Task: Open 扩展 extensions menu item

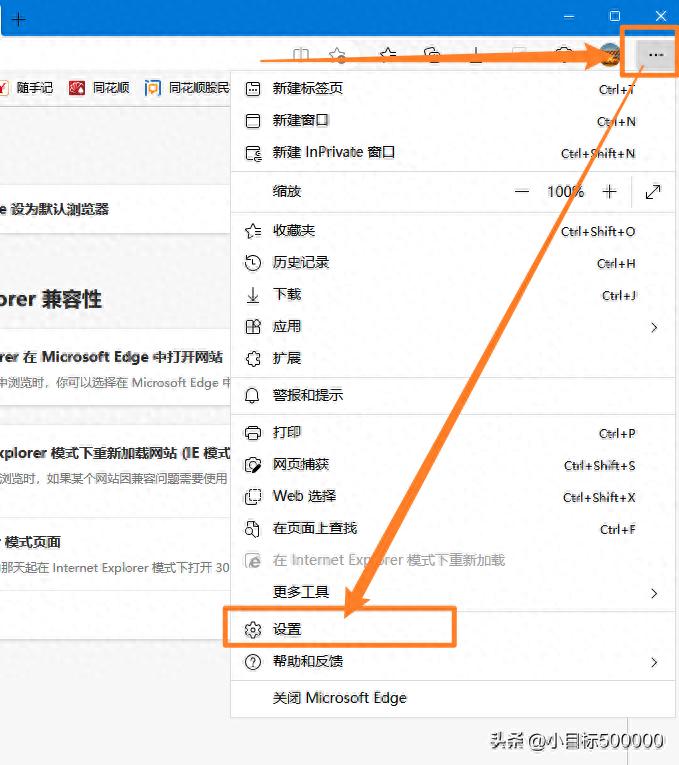Action: (x=287, y=358)
